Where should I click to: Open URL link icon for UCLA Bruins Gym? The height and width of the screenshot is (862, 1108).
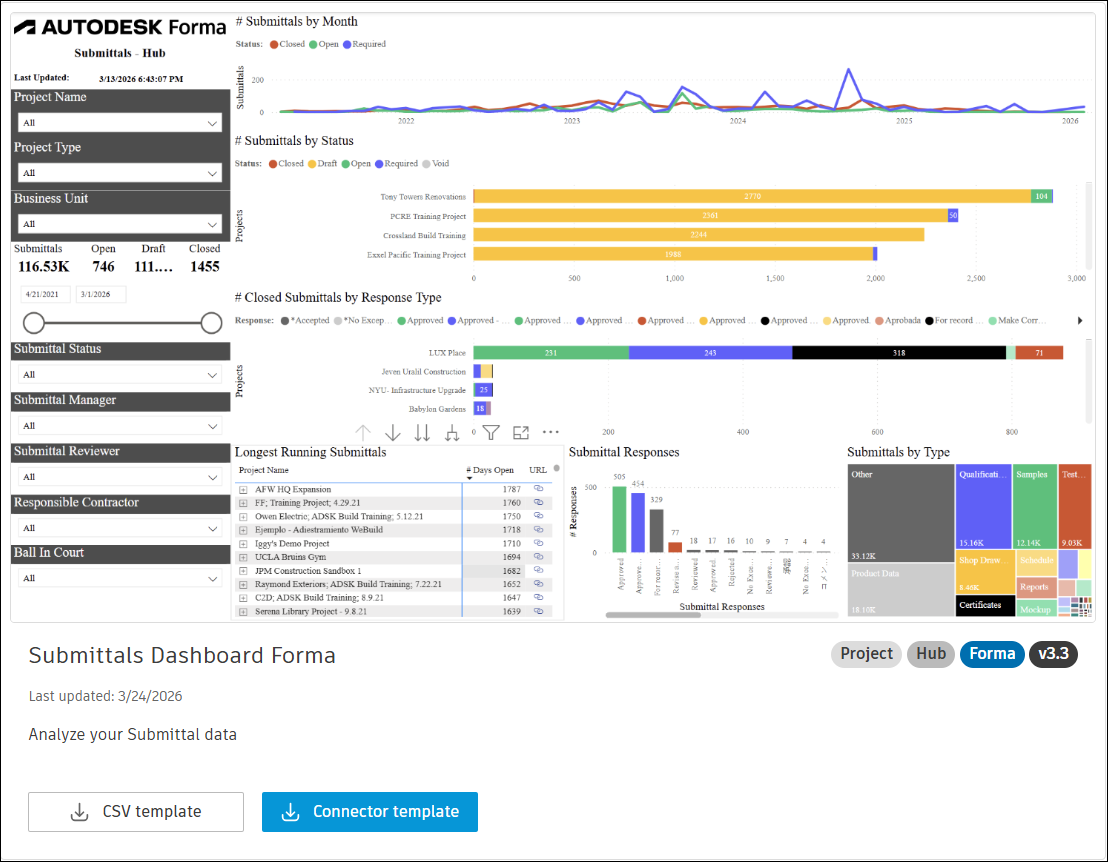point(538,557)
